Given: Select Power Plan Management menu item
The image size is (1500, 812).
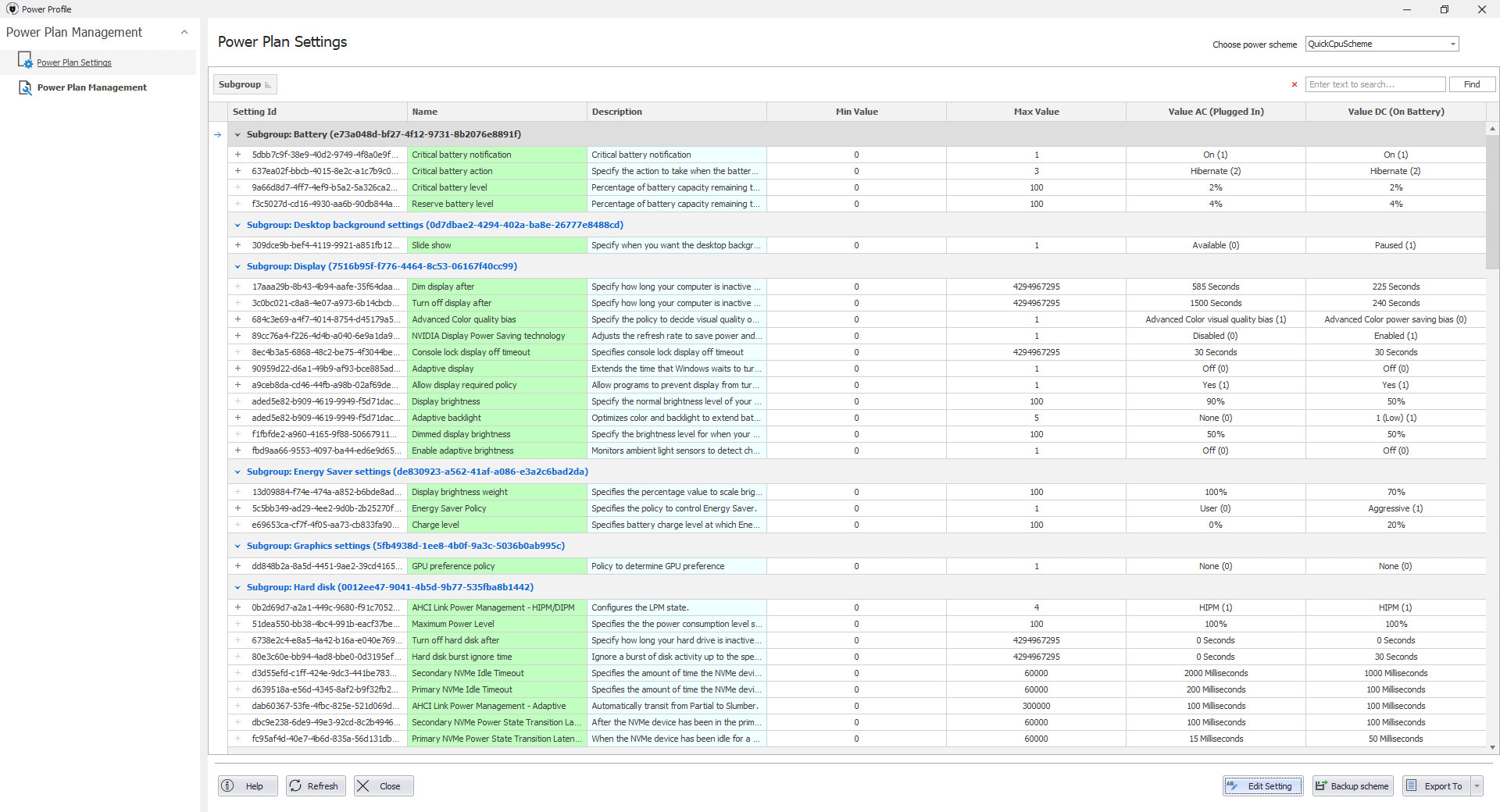Looking at the screenshot, I should click(92, 87).
